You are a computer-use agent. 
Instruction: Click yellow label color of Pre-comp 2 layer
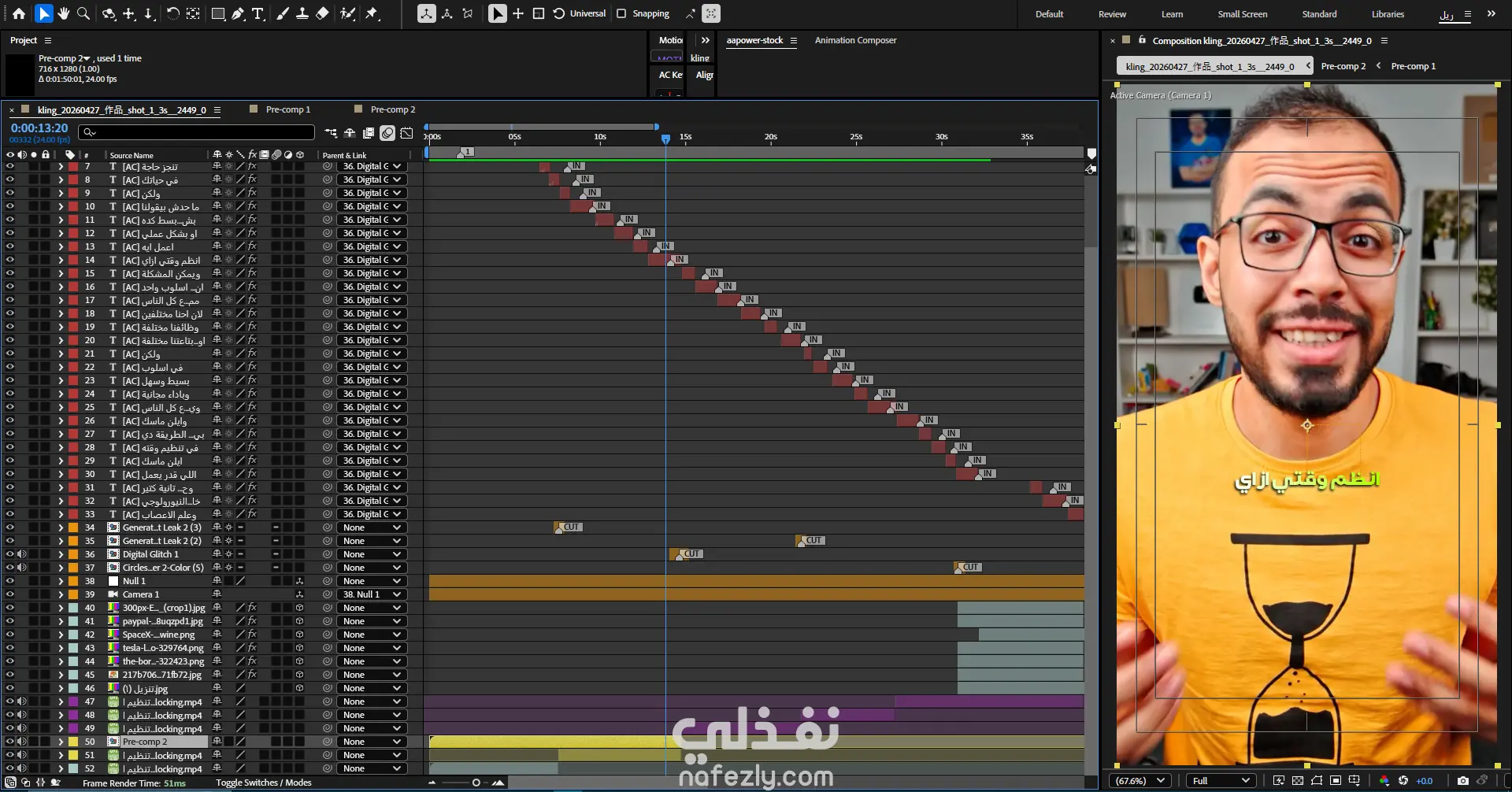73,742
